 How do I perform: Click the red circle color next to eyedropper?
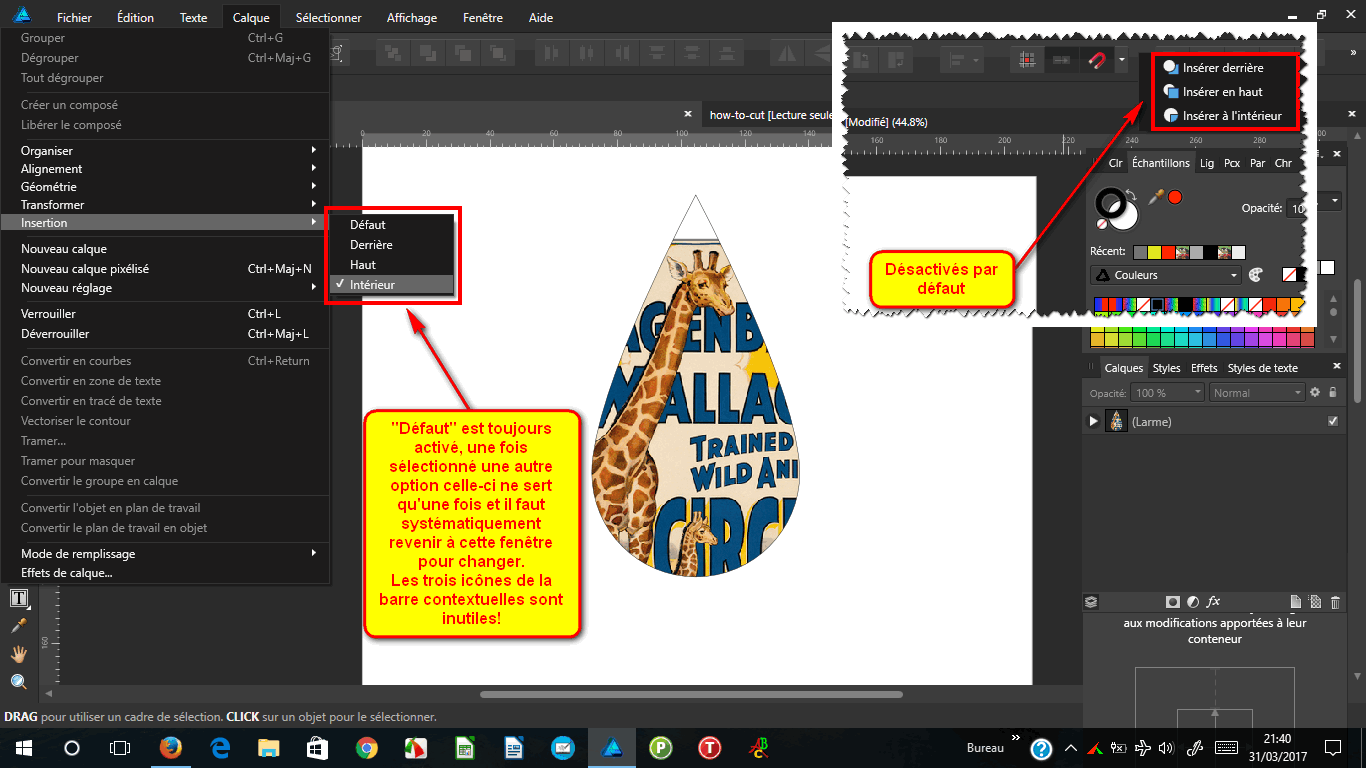coord(1175,197)
